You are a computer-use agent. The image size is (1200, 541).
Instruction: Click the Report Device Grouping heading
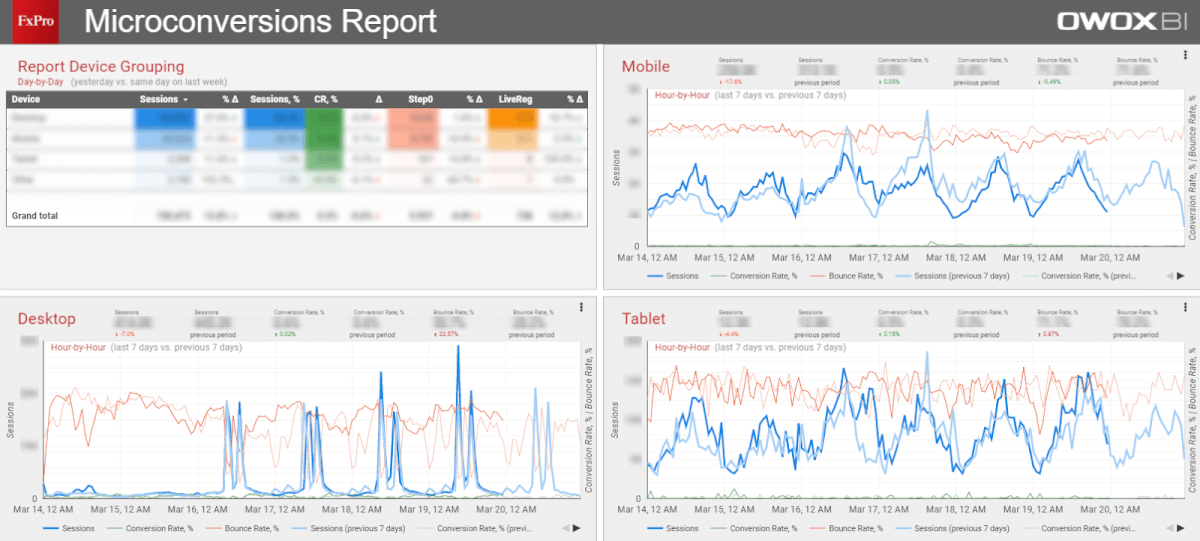point(101,67)
